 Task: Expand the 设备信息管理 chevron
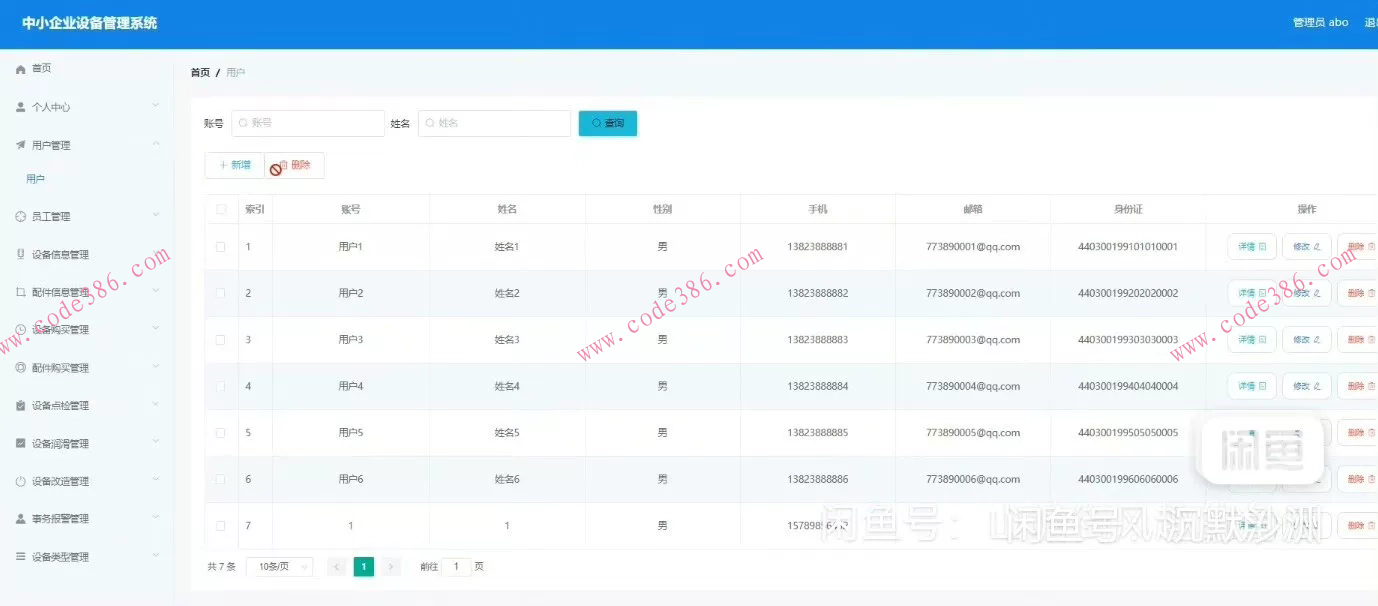point(156,253)
